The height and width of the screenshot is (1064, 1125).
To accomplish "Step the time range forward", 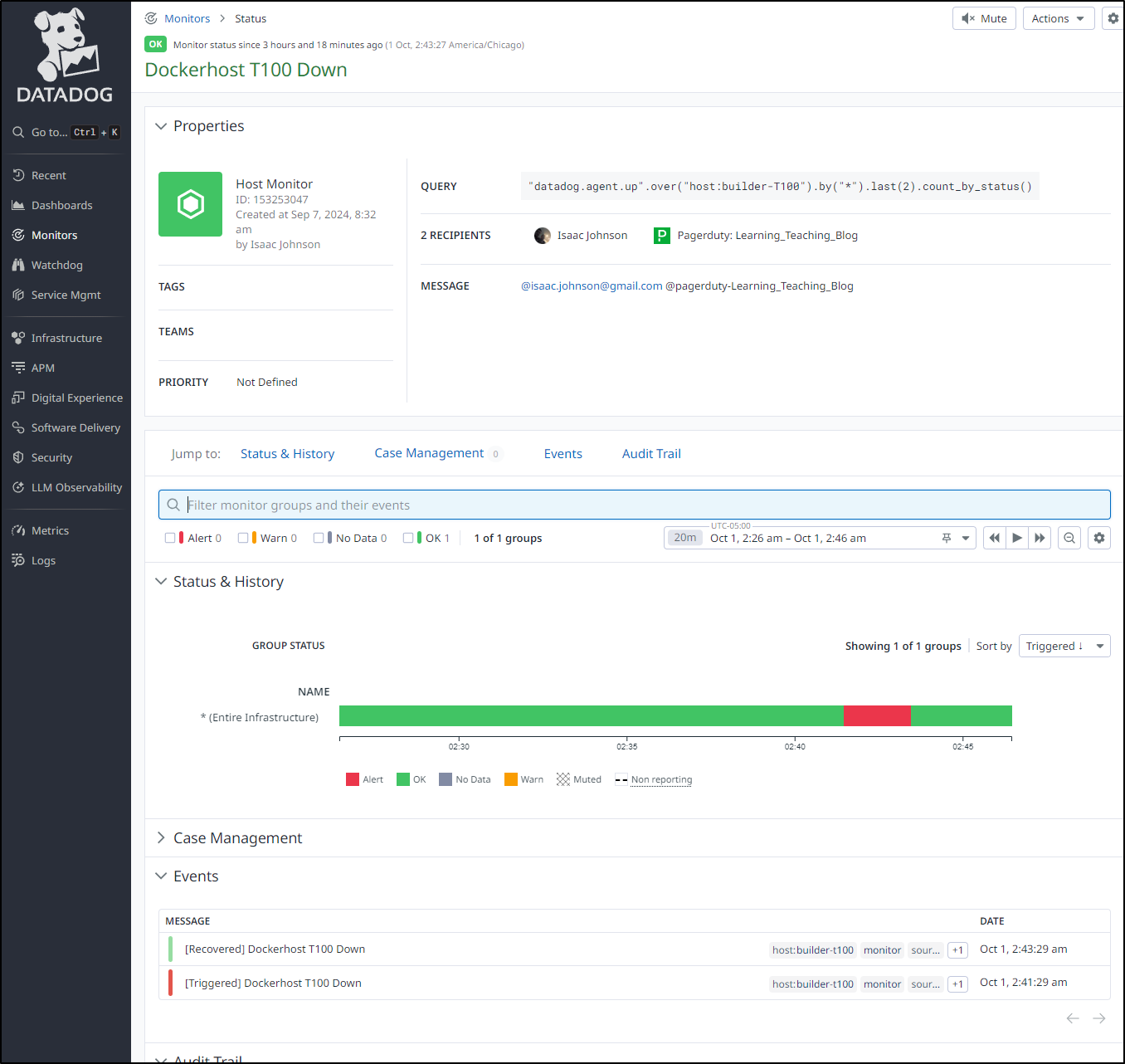I will [x=1040, y=538].
